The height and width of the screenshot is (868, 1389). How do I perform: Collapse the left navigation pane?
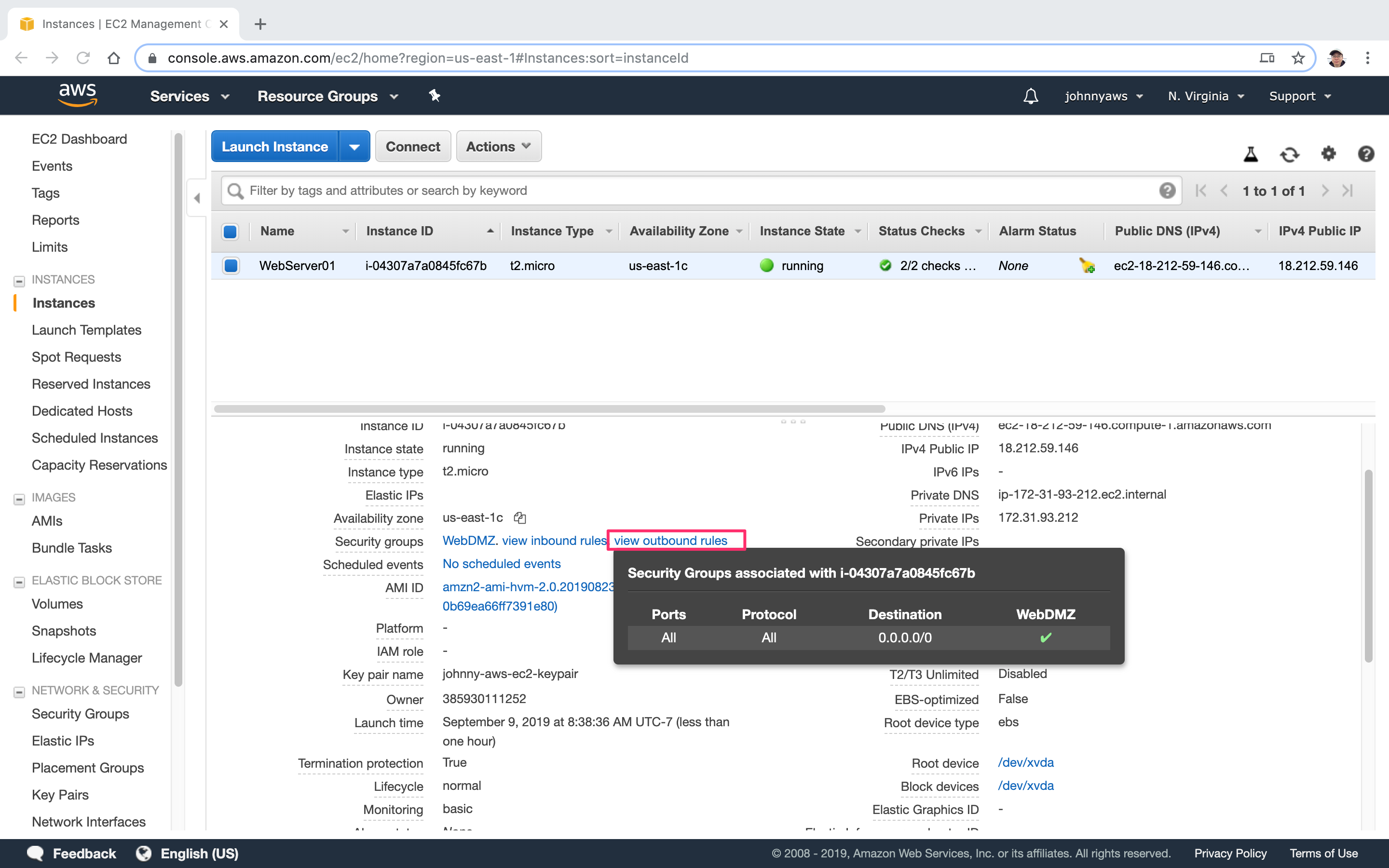click(197, 198)
